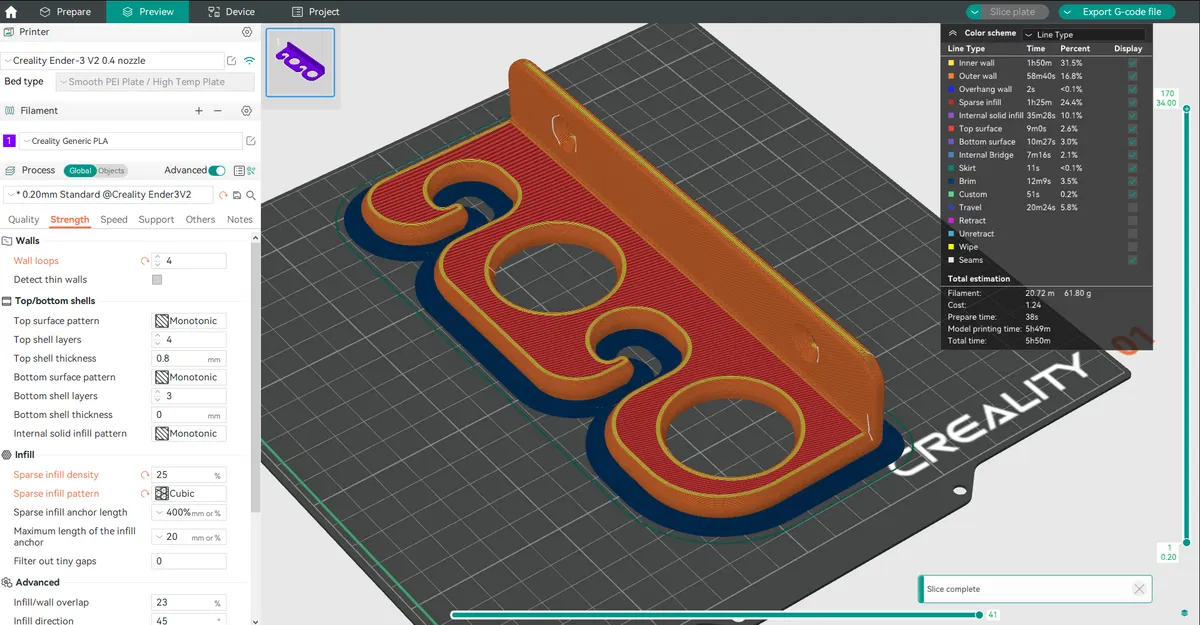Open Sparse infill pattern Cubic dropdown
Screen dimensions: 1200x625
tap(190, 494)
